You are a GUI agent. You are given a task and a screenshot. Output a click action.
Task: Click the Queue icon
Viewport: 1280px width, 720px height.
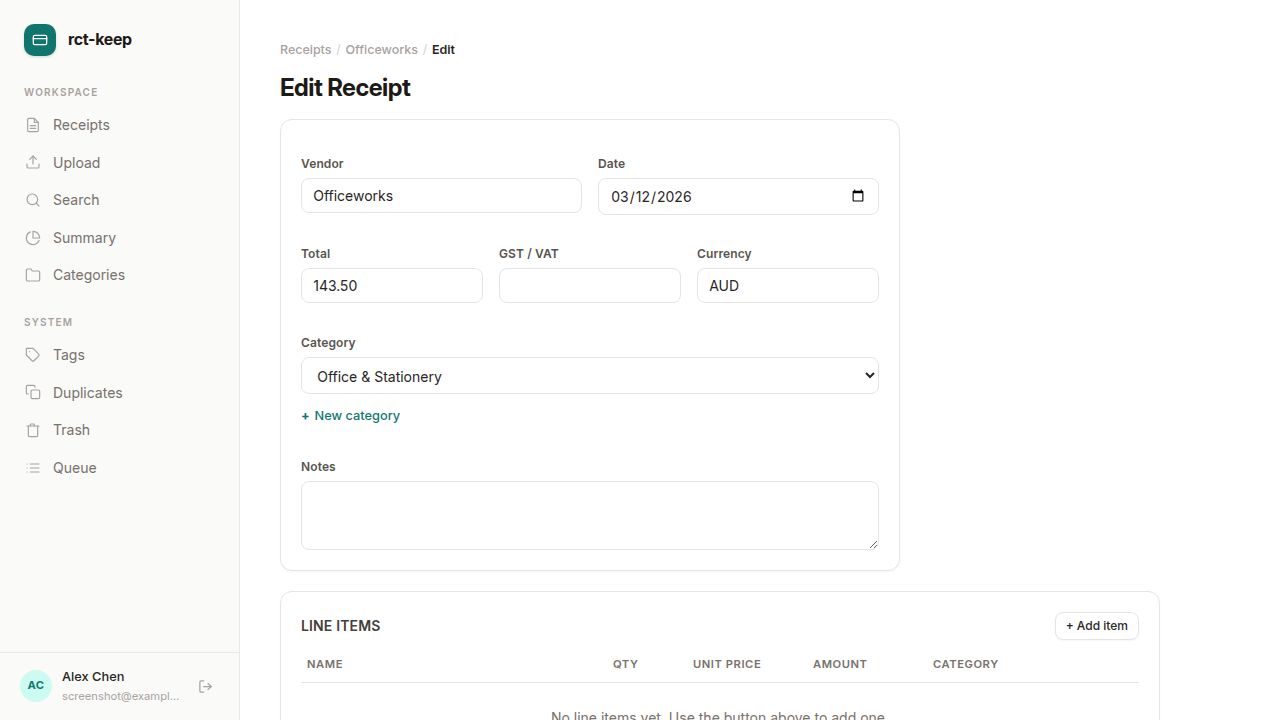tap(35, 468)
